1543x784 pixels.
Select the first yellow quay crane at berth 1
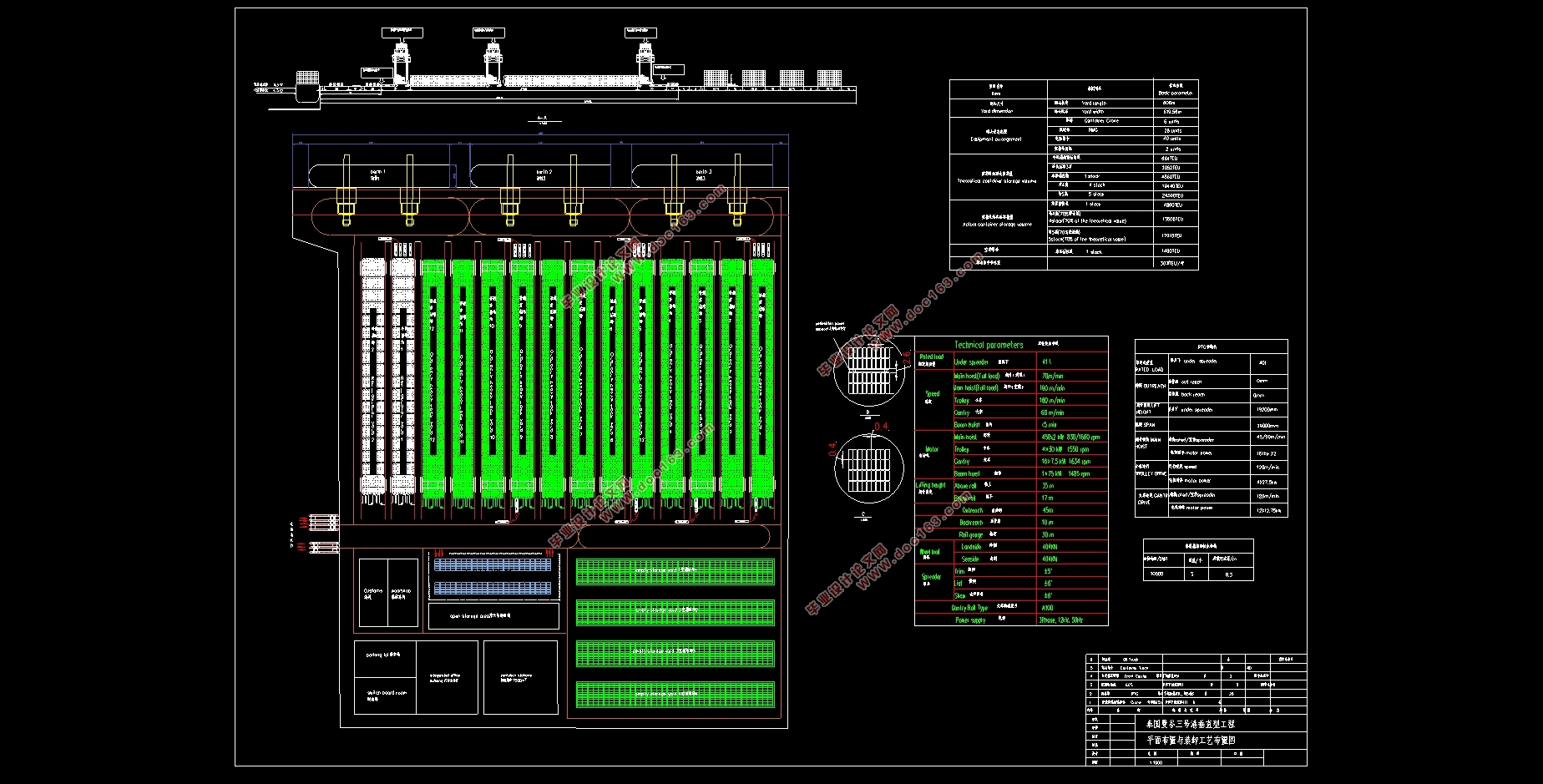(x=346, y=191)
